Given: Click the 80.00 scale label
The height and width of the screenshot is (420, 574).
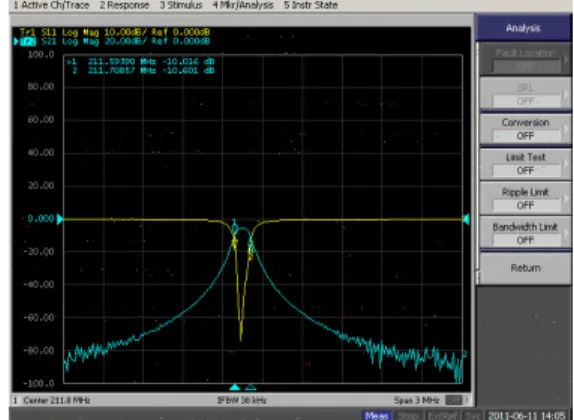Looking at the screenshot, I should 41,87.
